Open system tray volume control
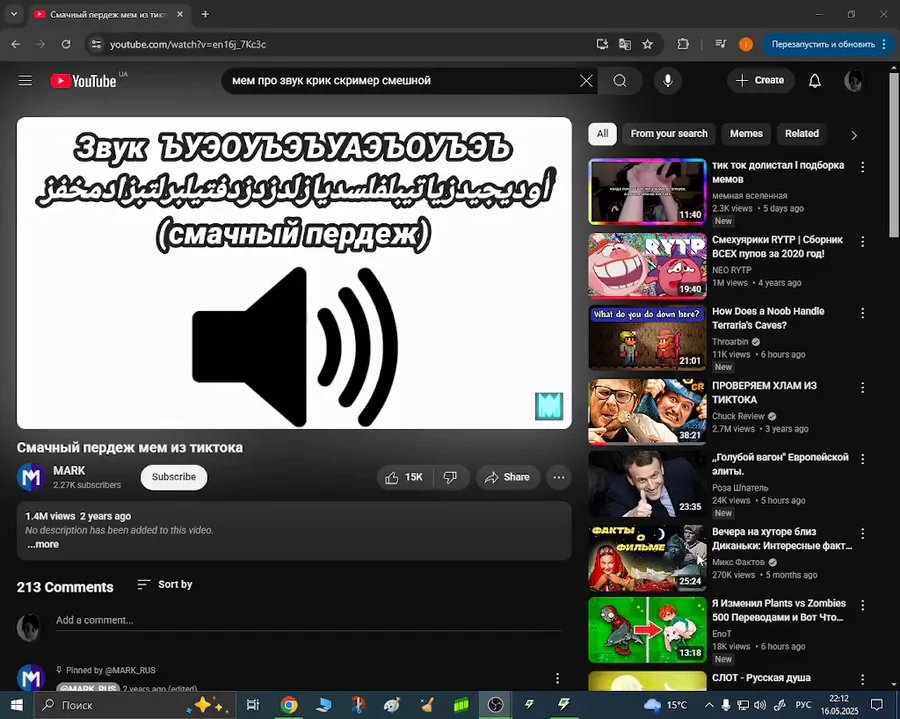900x719 pixels. pyautogui.click(x=759, y=705)
